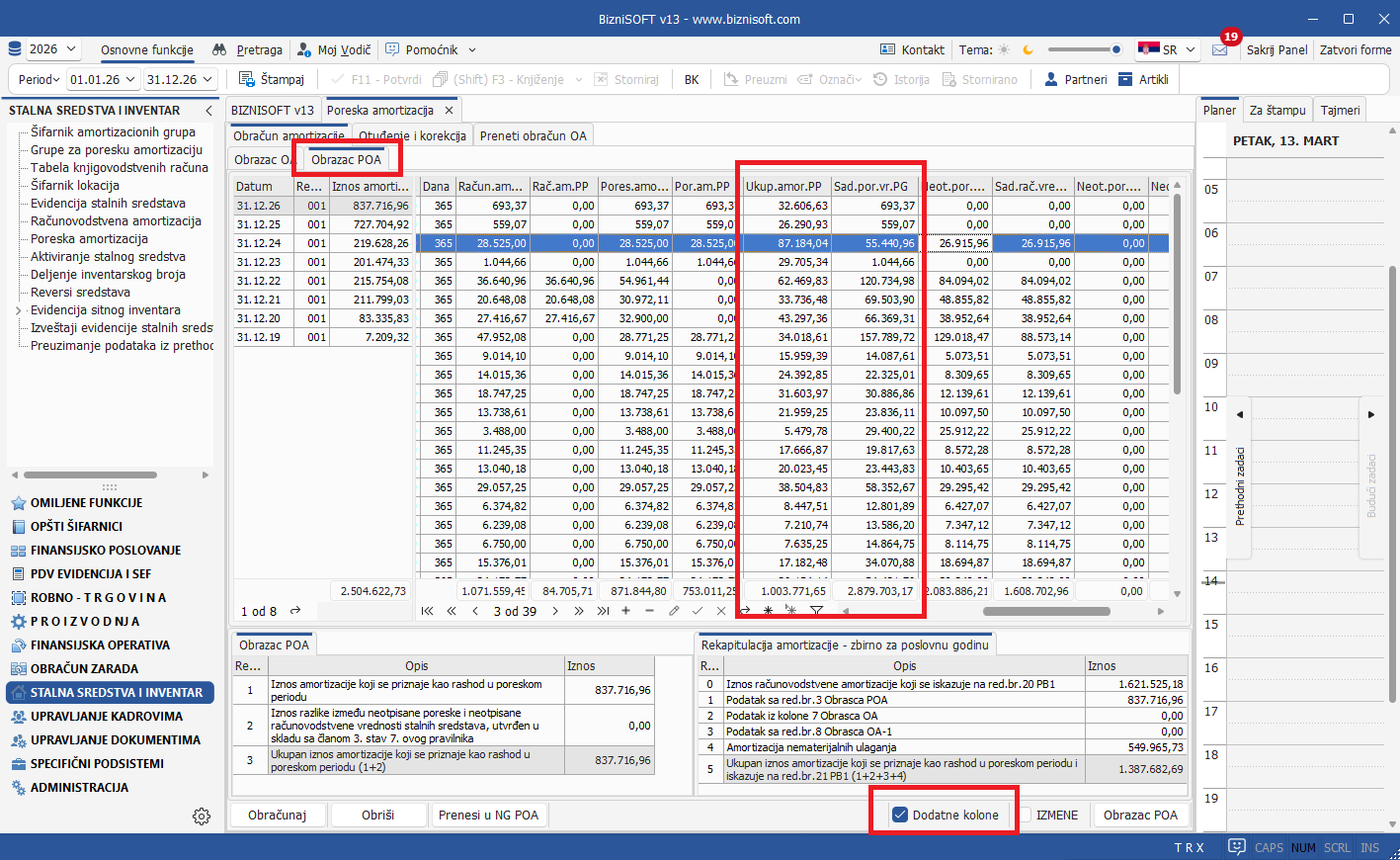This screenshot has height=860, width=1400.
Task: Expand the SR language dropdown
Action: 1191,49
